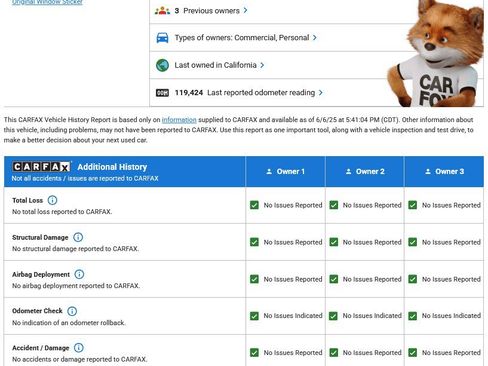The height and width of the screenshot is (366, 488).
Task: Click Accident / Damage green check for Owner 1
Action: [x=254, y=353]
